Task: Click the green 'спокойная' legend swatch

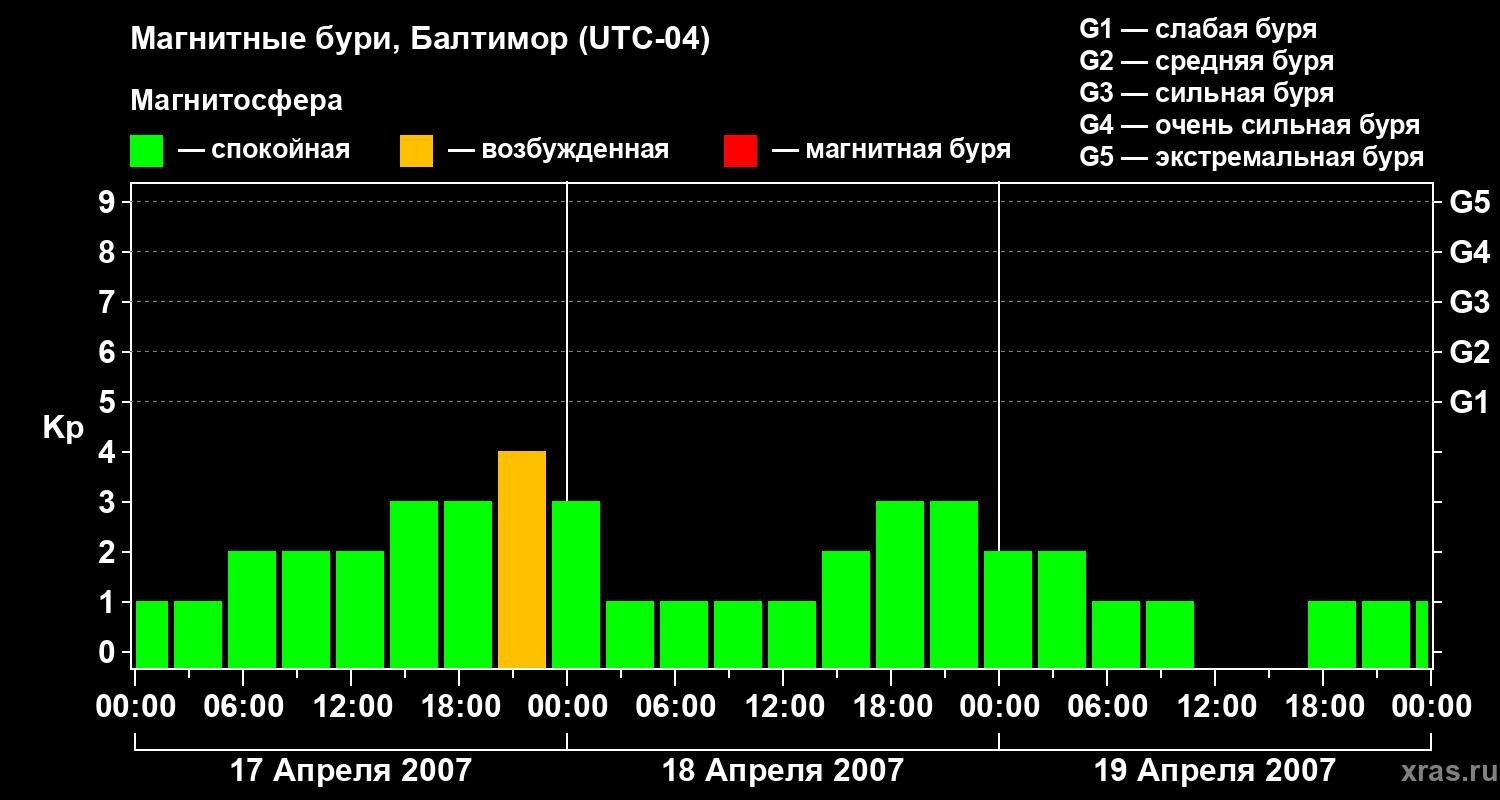Action: point(146,151)
